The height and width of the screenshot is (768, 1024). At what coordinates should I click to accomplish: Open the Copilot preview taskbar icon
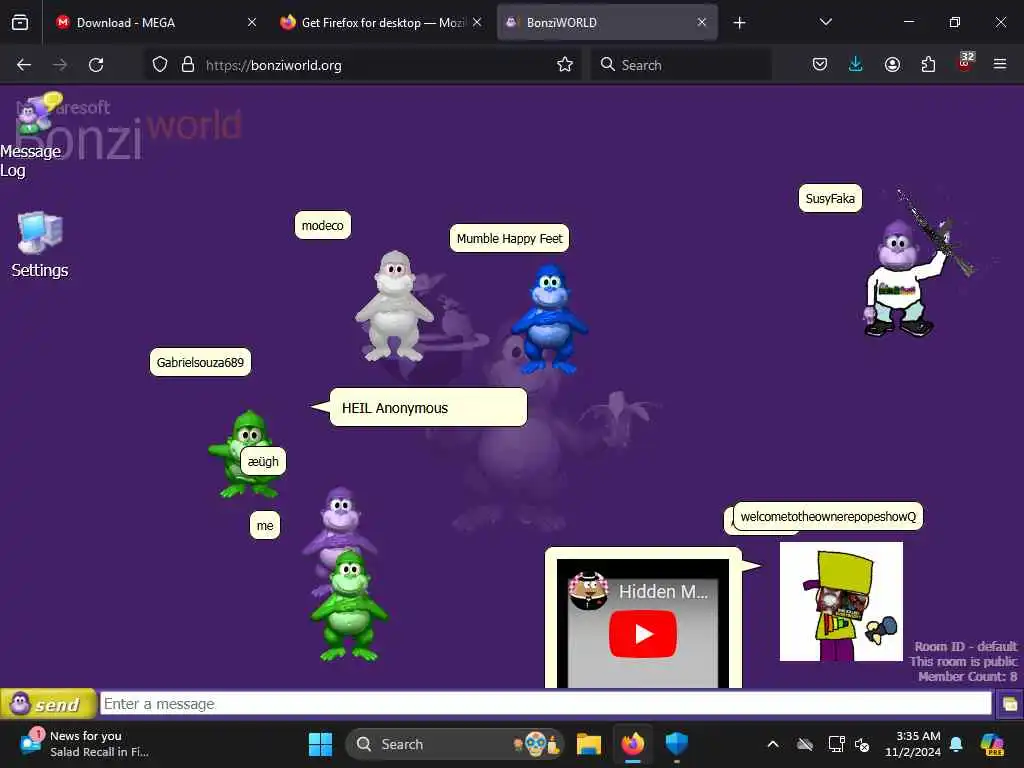[x=992, y=744]
